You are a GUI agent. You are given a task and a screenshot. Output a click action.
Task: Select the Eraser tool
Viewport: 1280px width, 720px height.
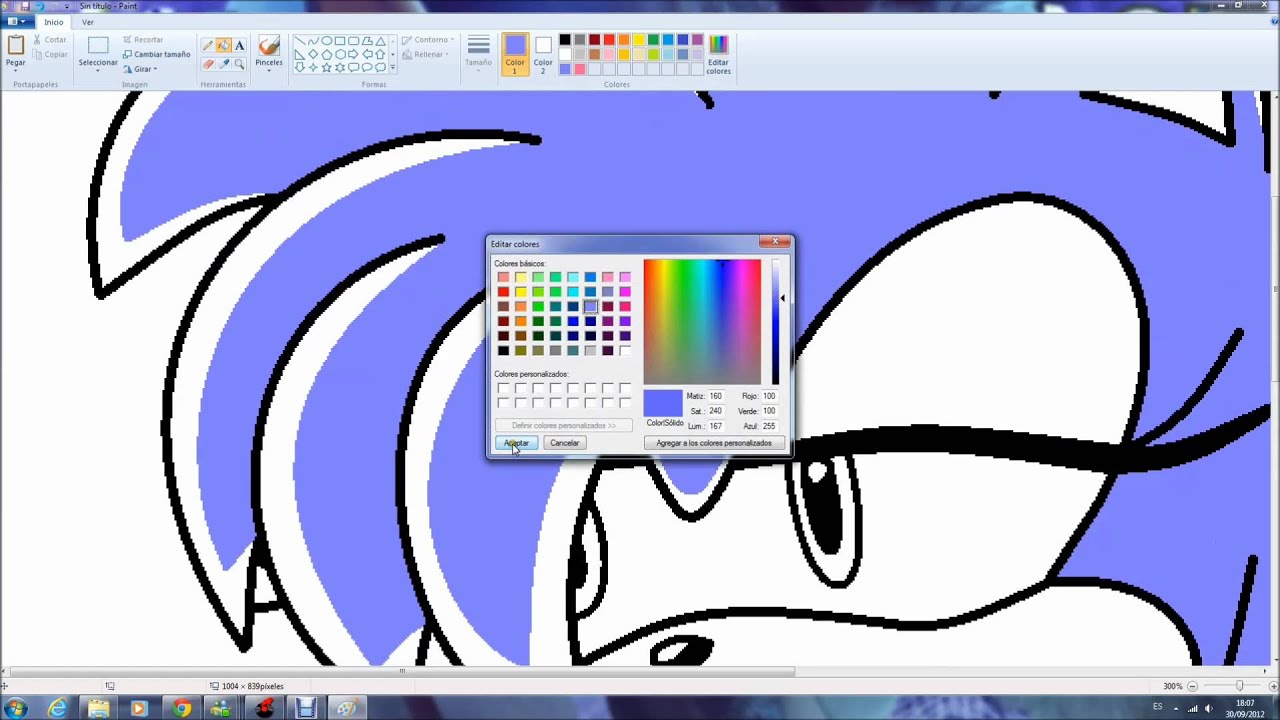tap(207, 64)
